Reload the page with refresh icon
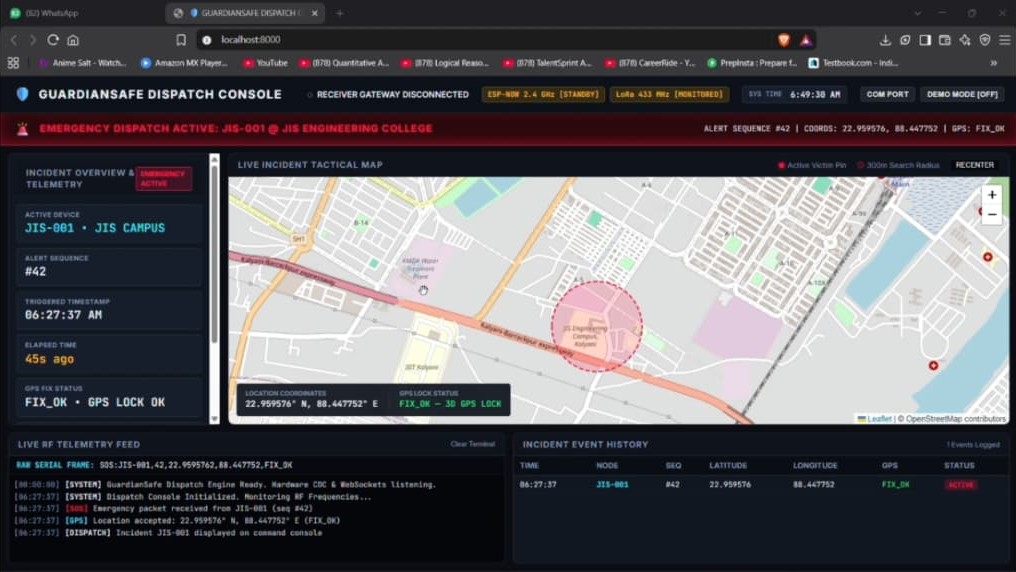The image size is (1016, 572). 53,40
